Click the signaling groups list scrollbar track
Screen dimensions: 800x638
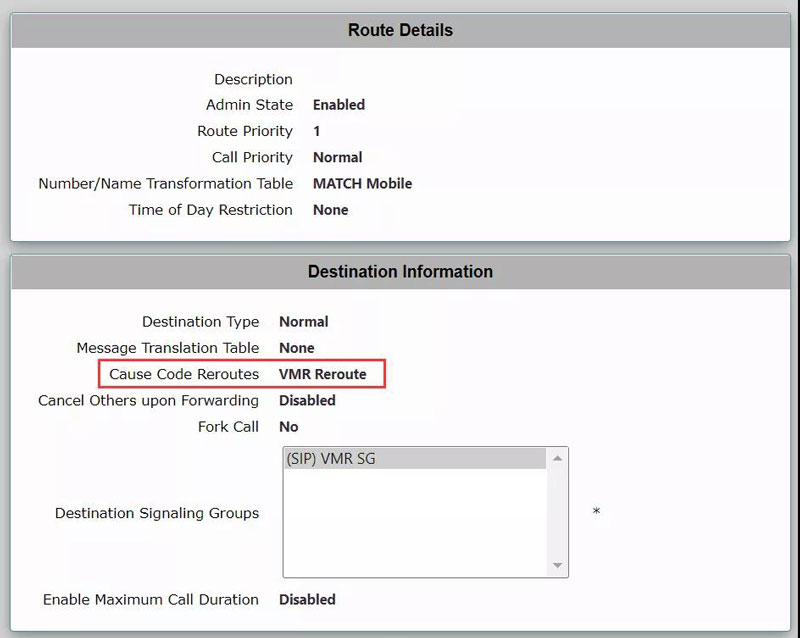[x=558, y=512]
